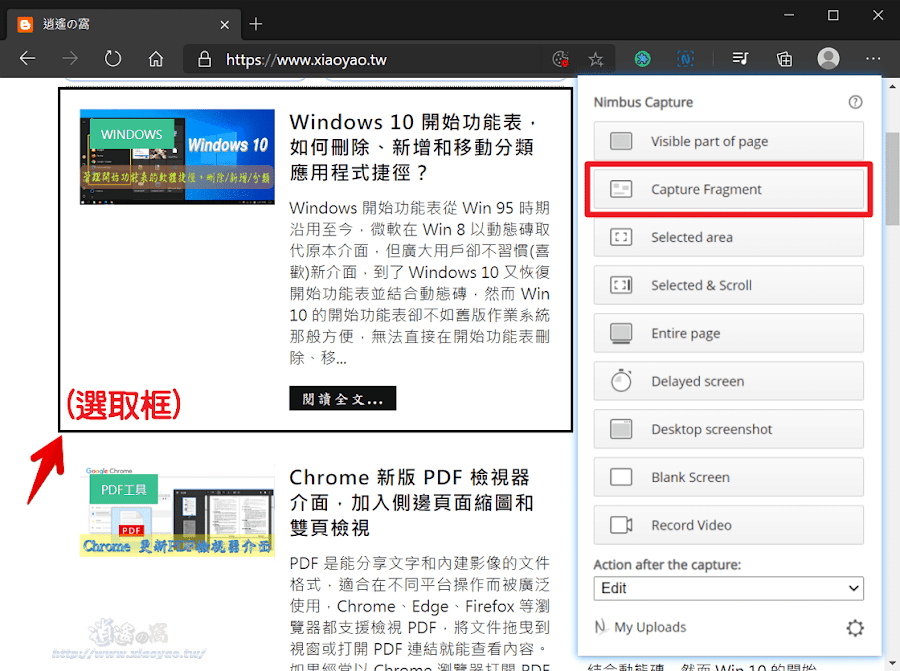Click the Desktop screenshot icon

(x=621, y=429)
